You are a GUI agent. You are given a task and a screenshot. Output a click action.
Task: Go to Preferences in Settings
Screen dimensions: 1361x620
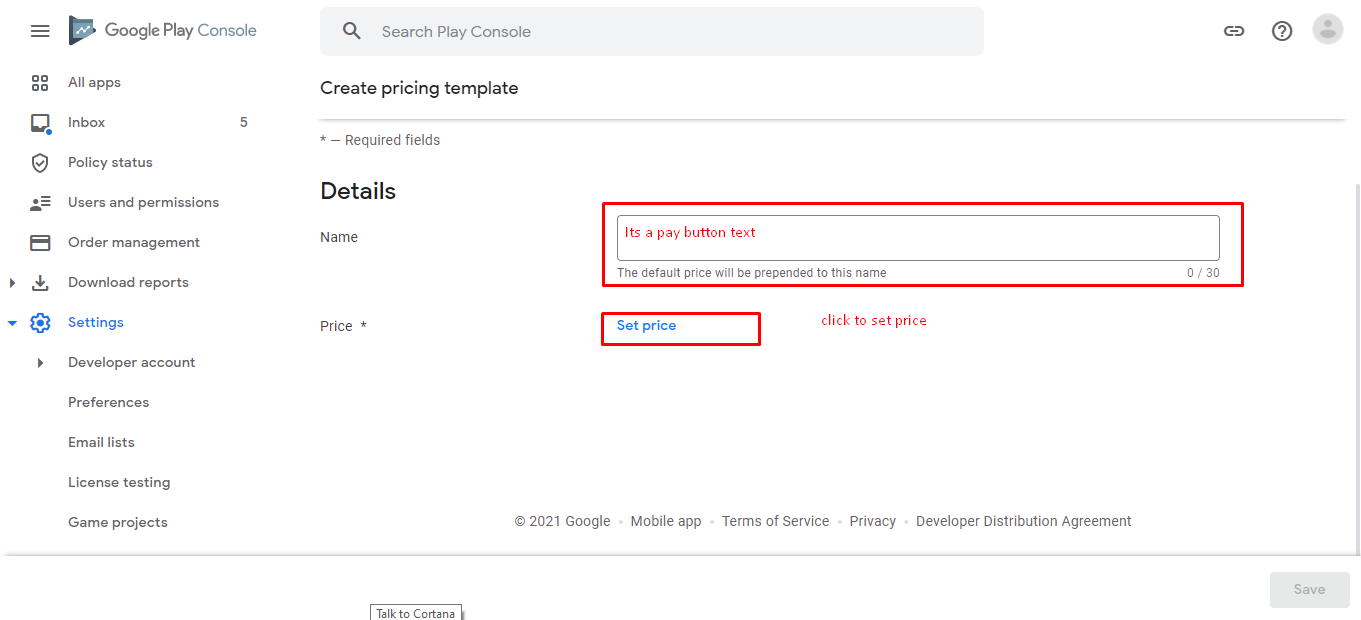(108, 403)
